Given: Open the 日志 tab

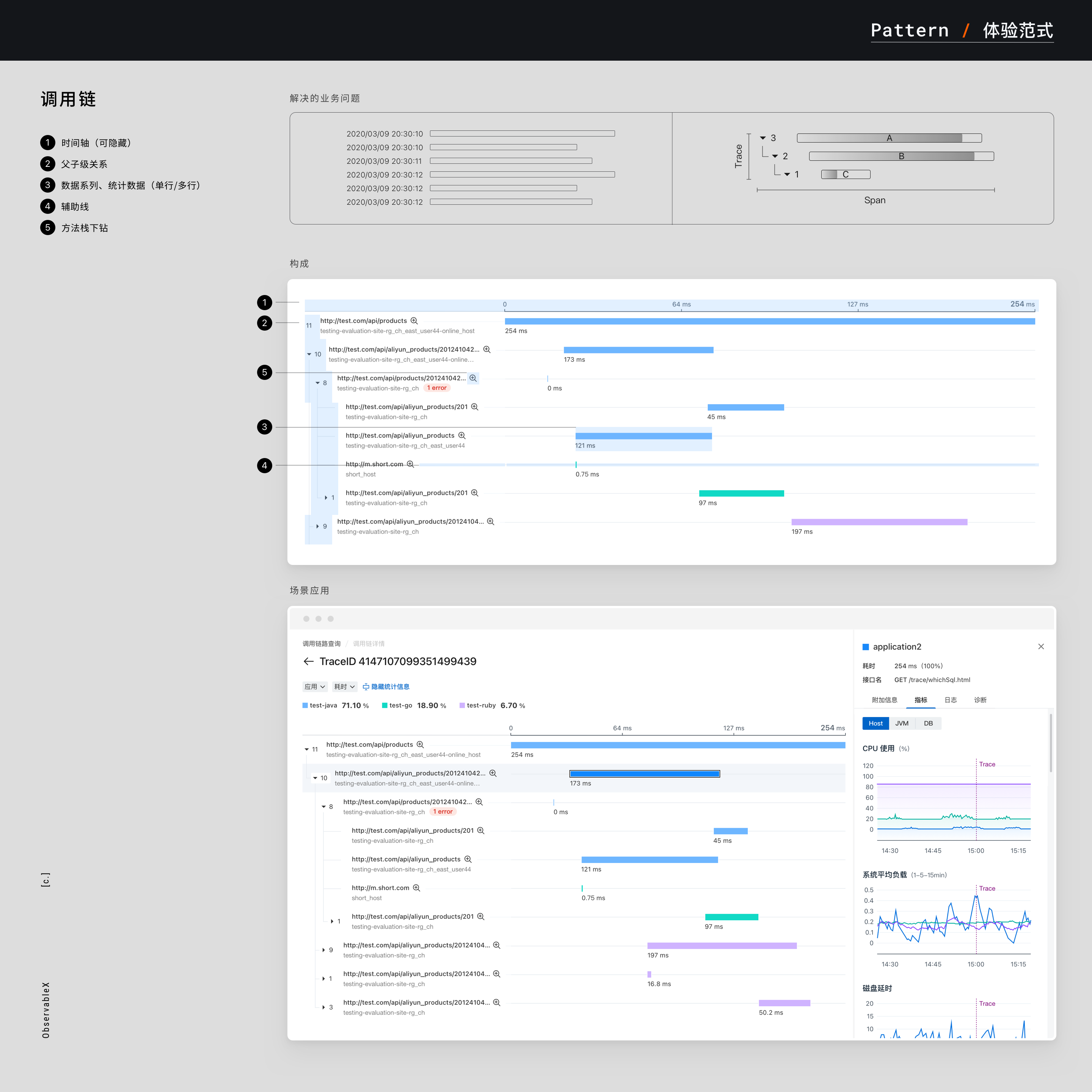Looking at the screenshot, I should [951, 700].
